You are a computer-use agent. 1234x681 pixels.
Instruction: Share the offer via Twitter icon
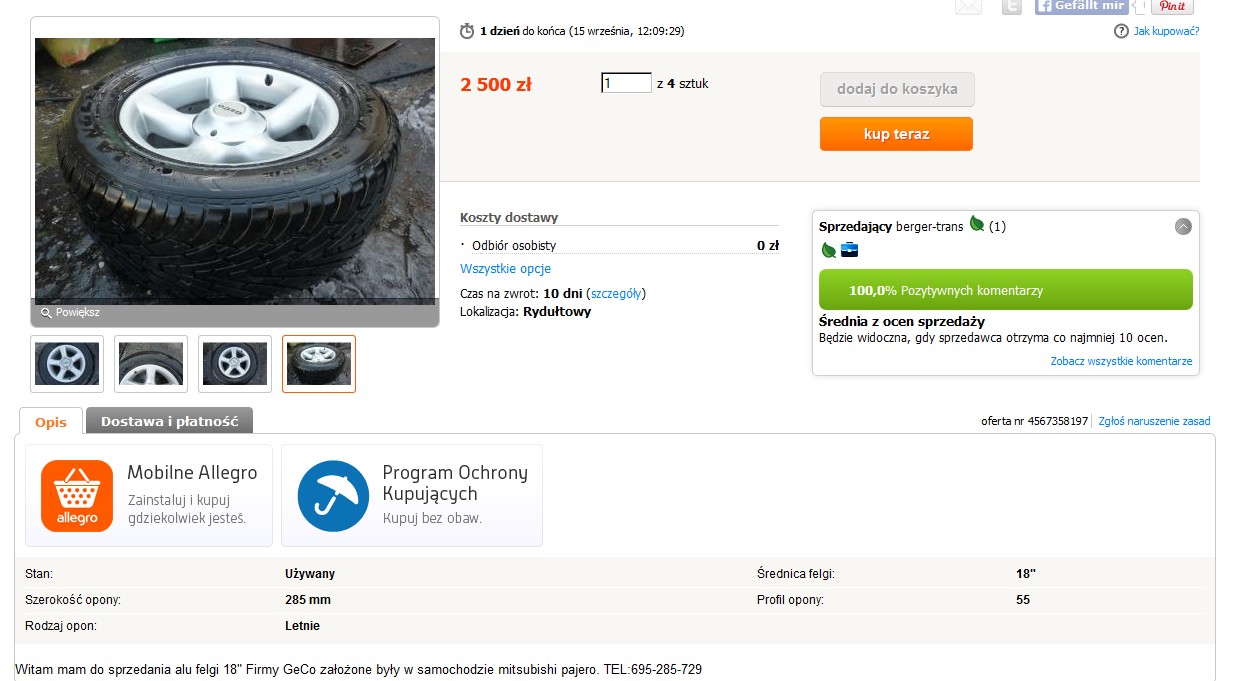pos(1012,6)
